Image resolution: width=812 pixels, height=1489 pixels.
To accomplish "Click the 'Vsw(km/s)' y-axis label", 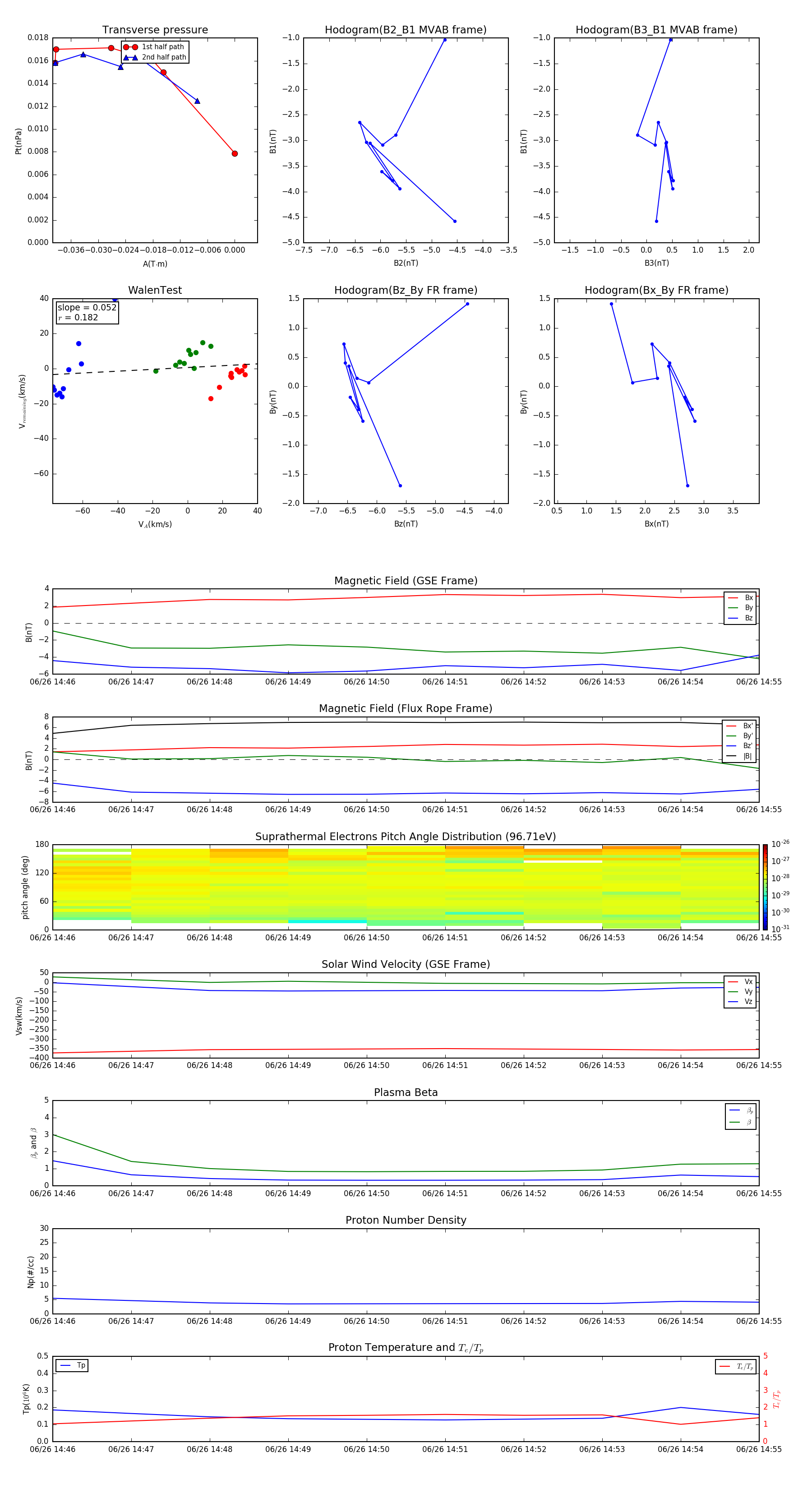I will point(18,1016).
